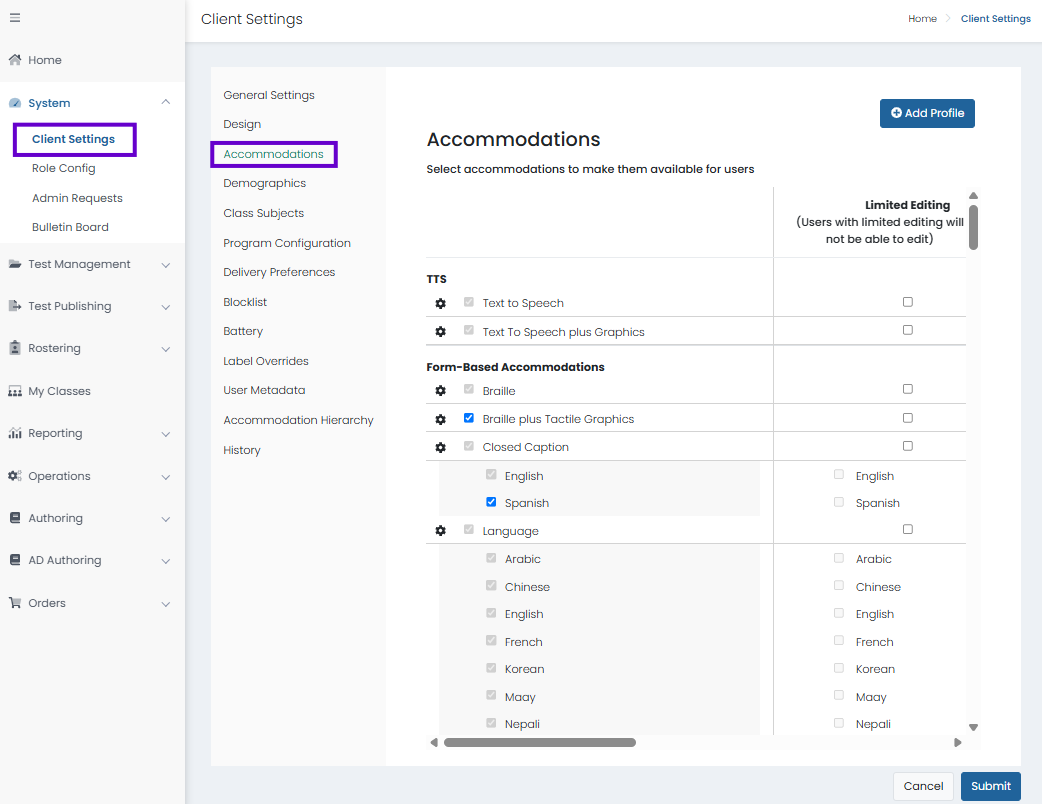
Task: Click the Submit button
Action: pos(990,786)
